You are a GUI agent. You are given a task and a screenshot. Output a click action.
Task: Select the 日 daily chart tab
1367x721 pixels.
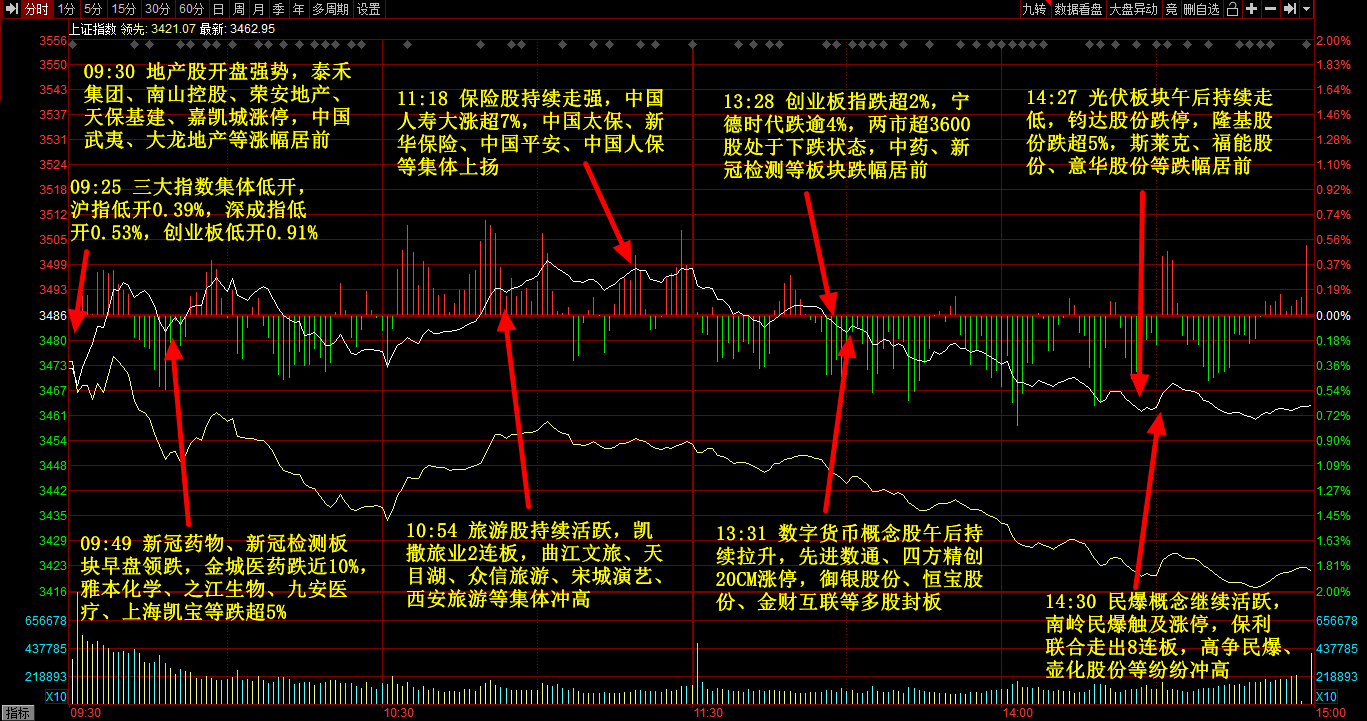218,9
